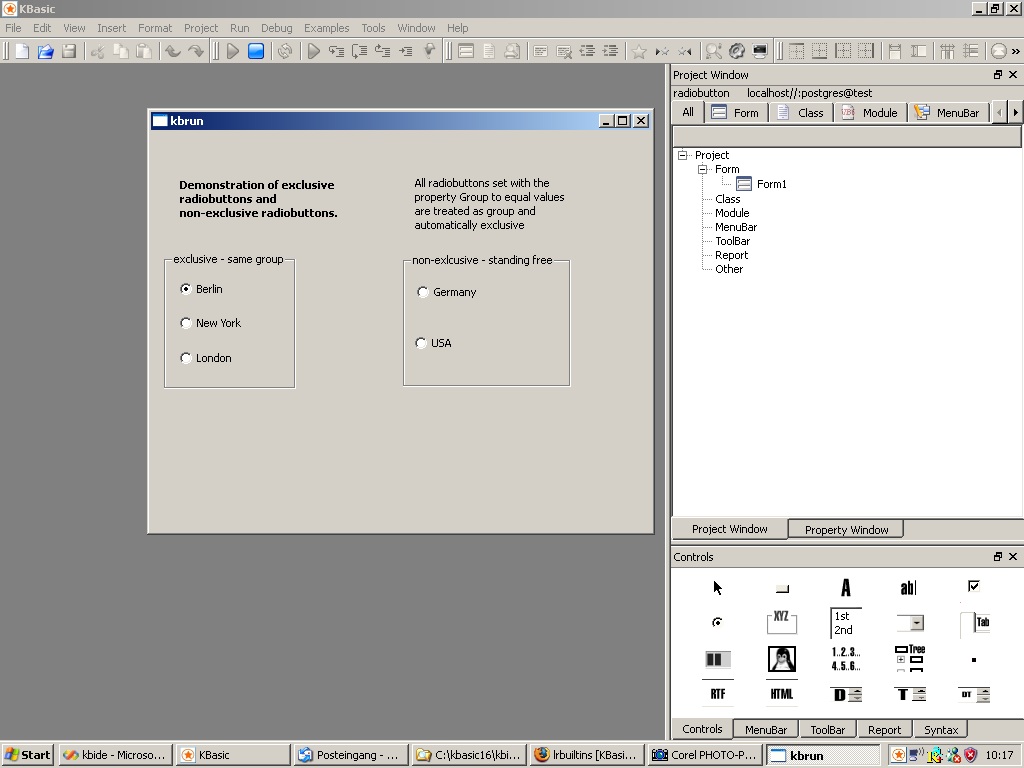Pick the TreeView control icon

point(909,659)
